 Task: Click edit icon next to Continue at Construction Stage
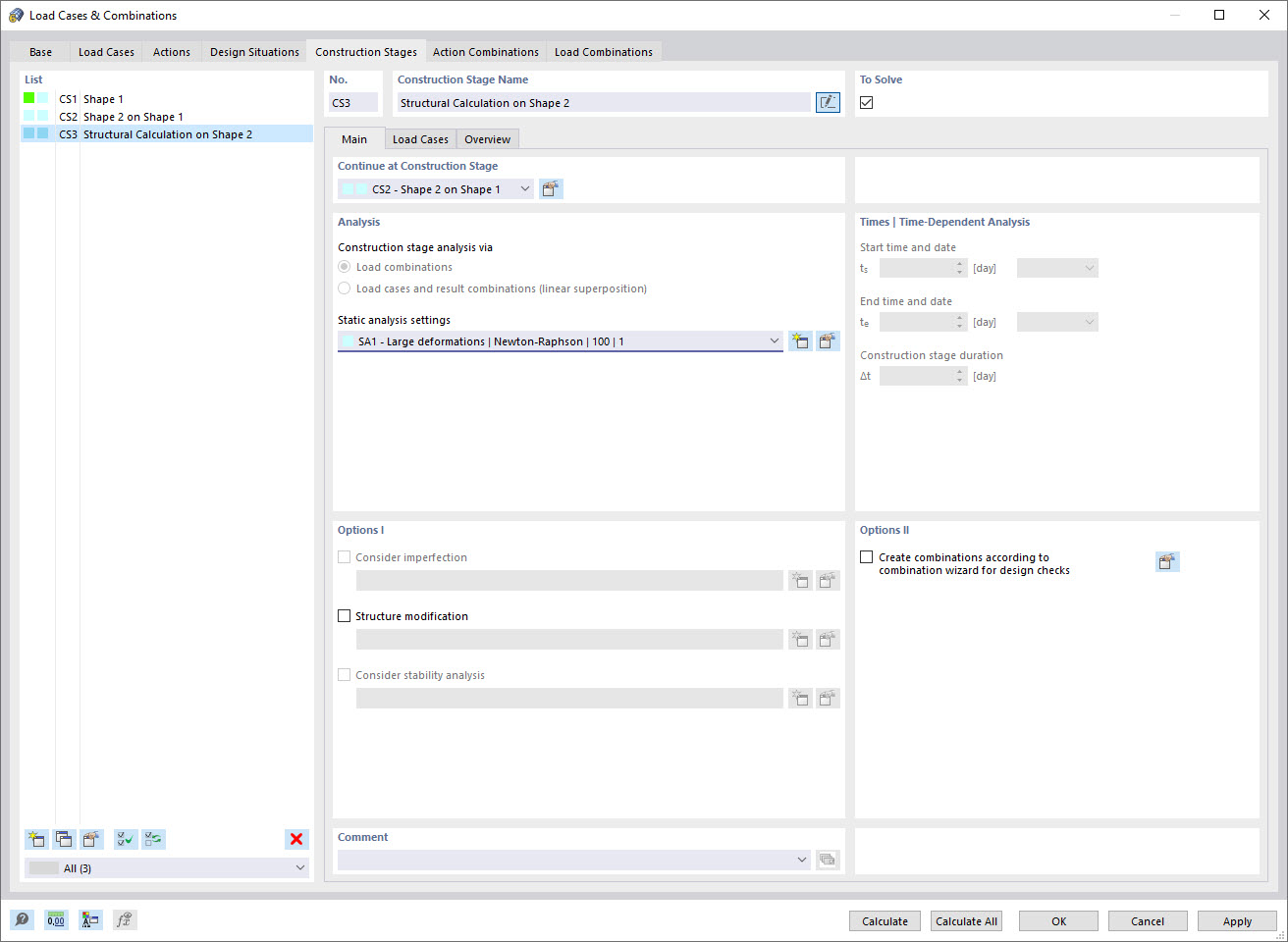pos(551,189)
